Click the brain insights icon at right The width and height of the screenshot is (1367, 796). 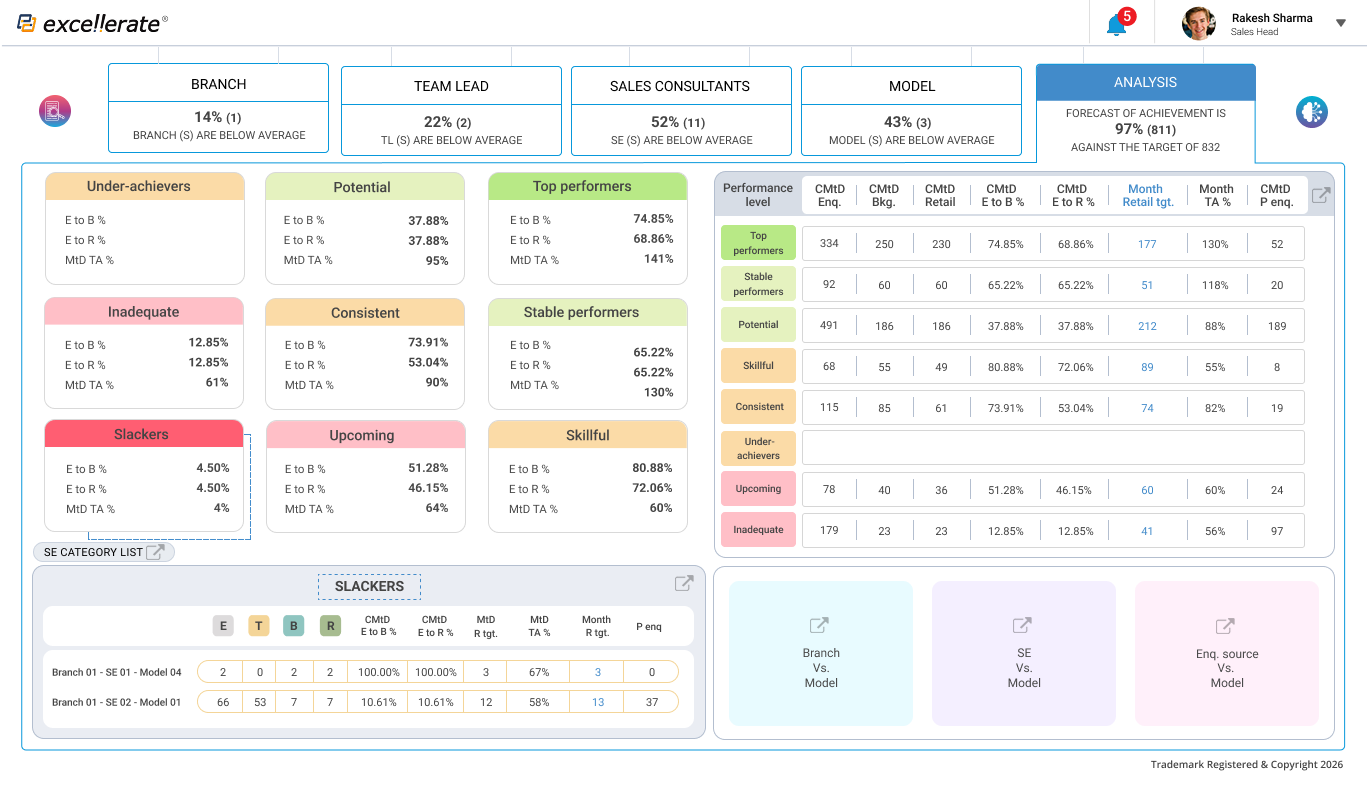1311,112
